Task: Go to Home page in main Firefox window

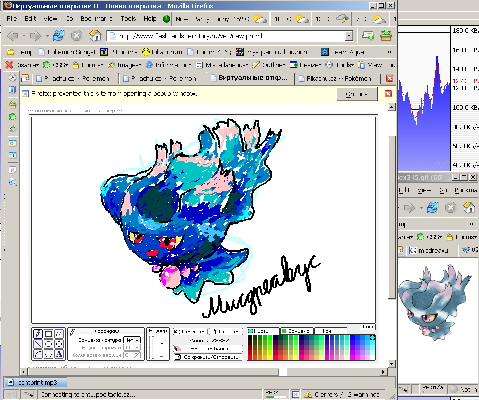Action: click(x=95, y=36)
